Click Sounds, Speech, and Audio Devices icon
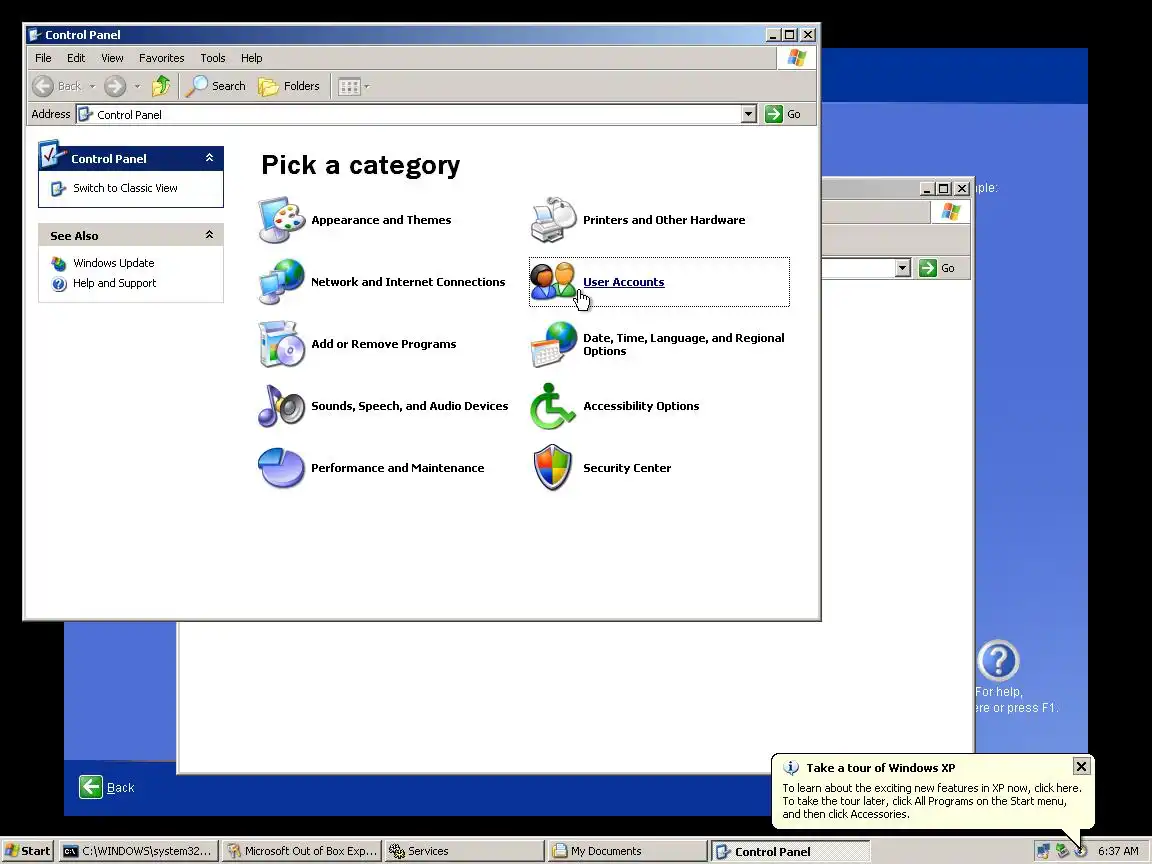Viewport: 1152px width, 864px height. [281, 406]
